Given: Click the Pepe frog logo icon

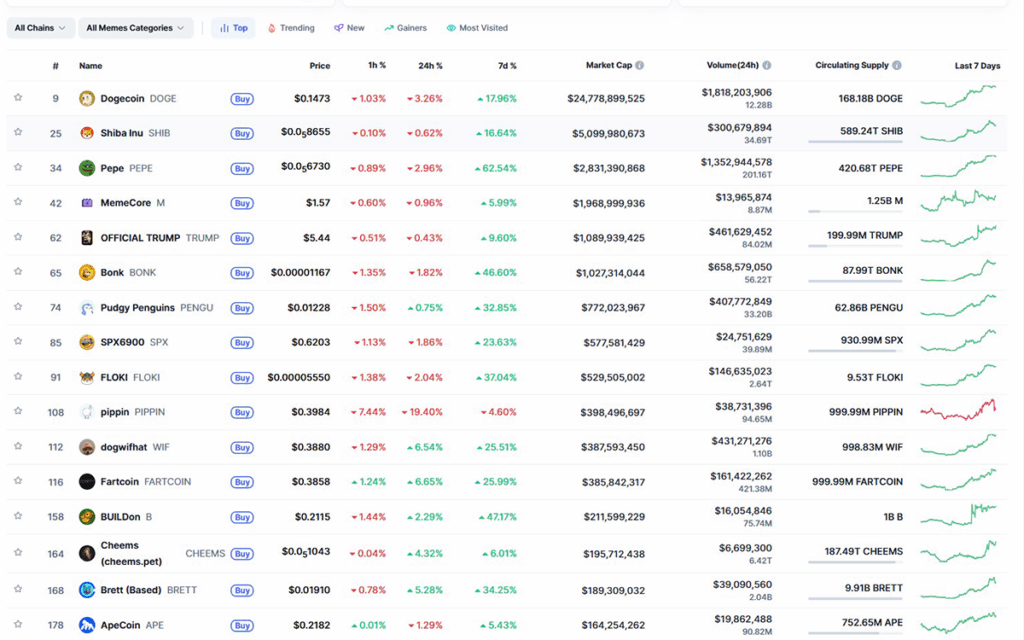Looking at the screenshot, I should point(87,168).
